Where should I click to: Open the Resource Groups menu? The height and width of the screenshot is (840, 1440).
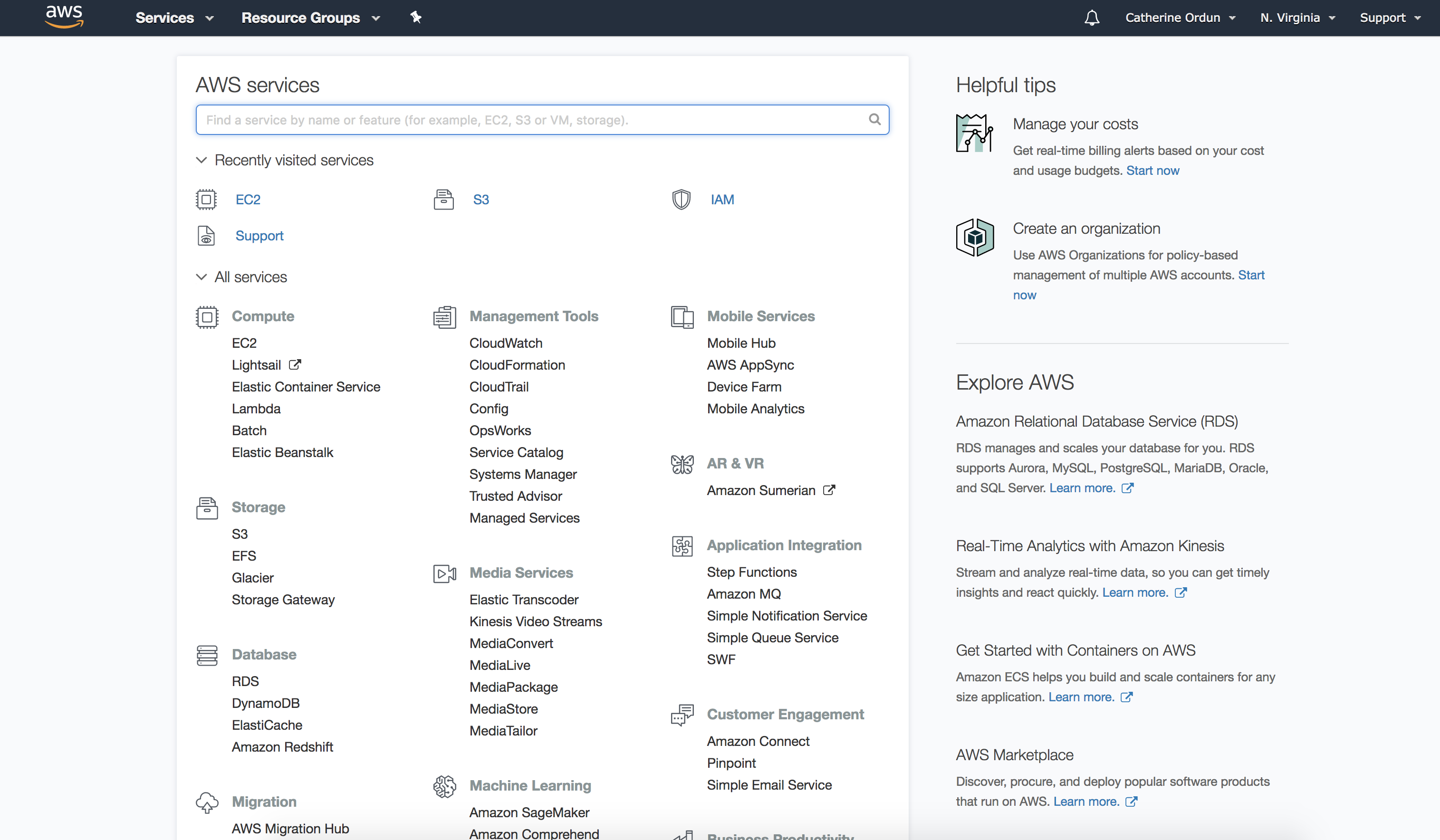pos(310,18)
